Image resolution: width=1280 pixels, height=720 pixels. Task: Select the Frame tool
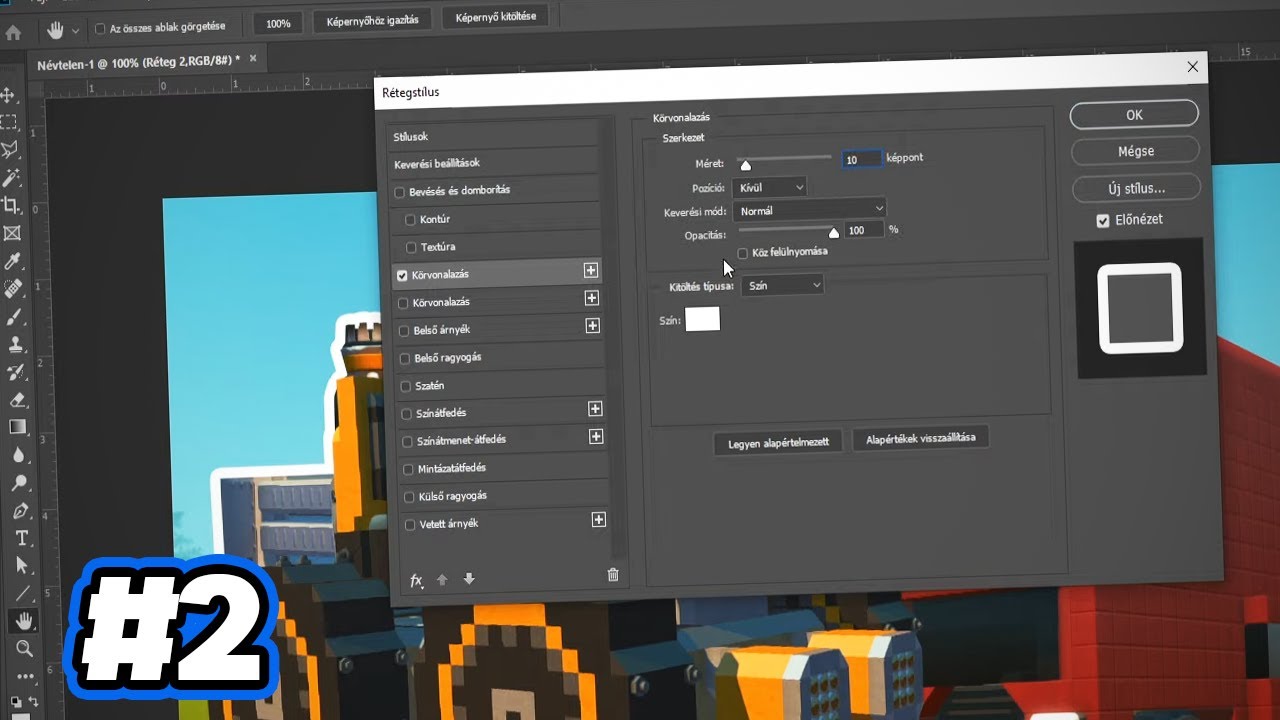12,234
